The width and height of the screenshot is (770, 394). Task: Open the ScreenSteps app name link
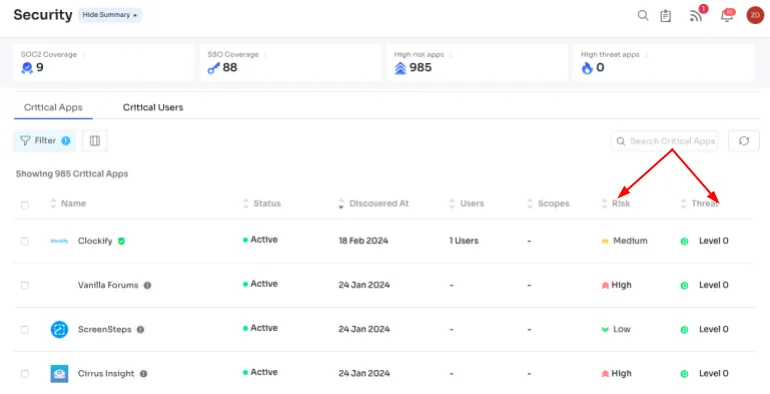pyautogui.click(x=105, y=330)
